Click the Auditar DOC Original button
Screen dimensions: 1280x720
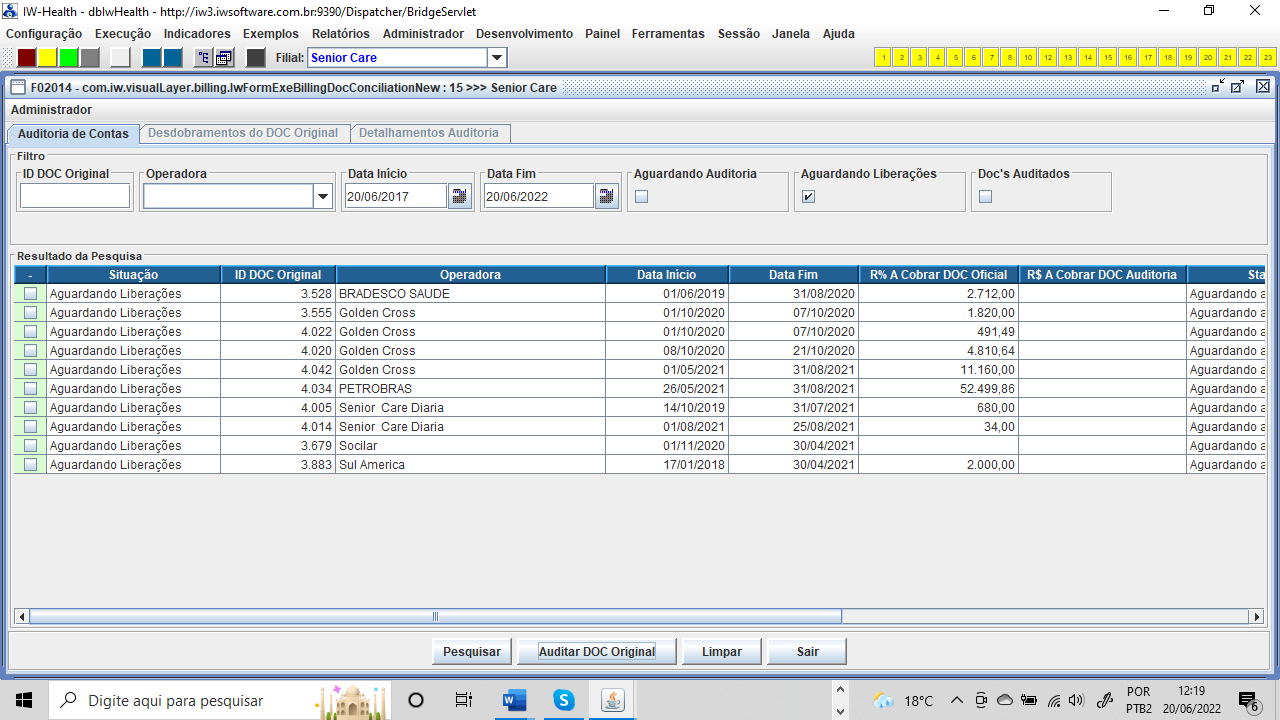597,652
